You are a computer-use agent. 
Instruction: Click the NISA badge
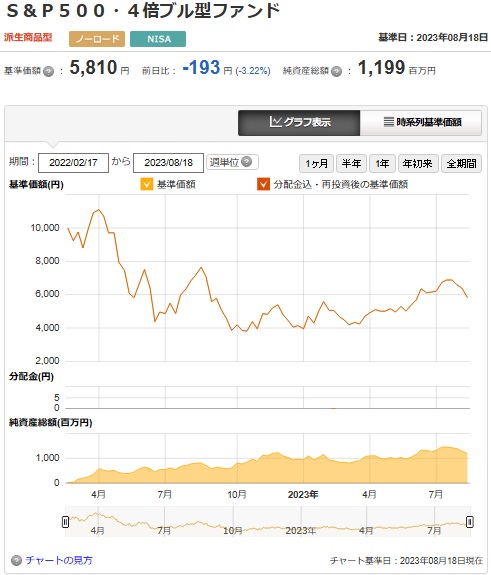click(x=158, y=39)
